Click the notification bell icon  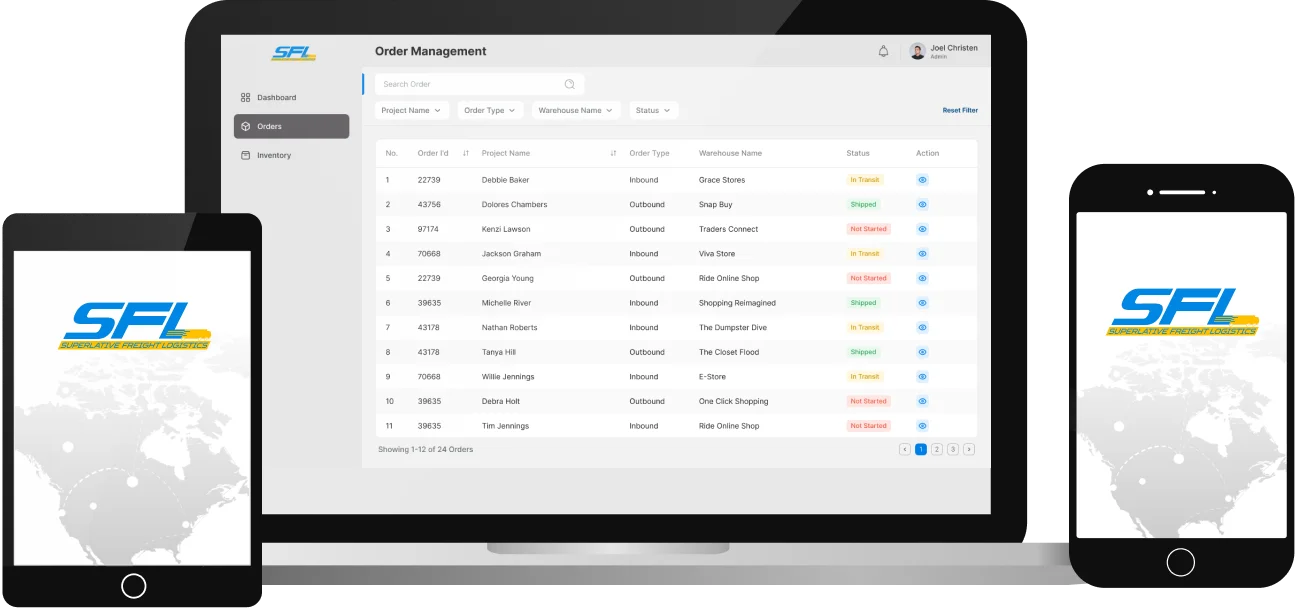pos(883,52)
